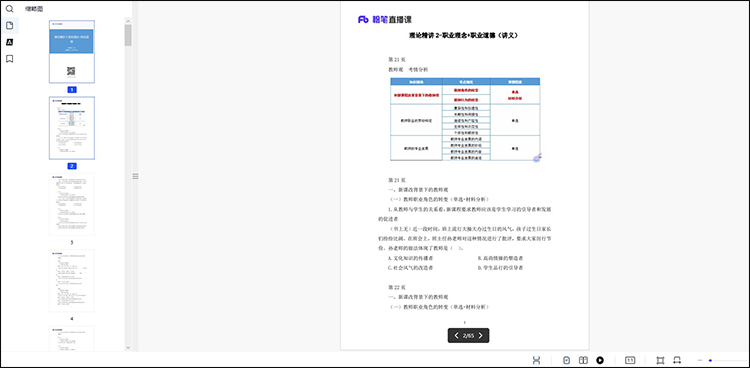Click the sidebar resize handle grip

(135, 176)
